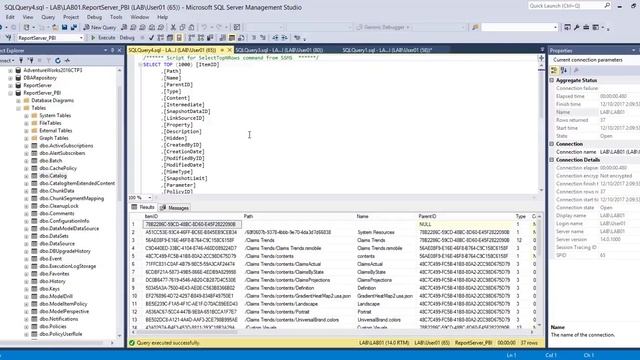Open the find combo box dropdown arrow in the toolbar
Image resolution: width=640 pixels, height=360 pixels.
click(555, 27)
